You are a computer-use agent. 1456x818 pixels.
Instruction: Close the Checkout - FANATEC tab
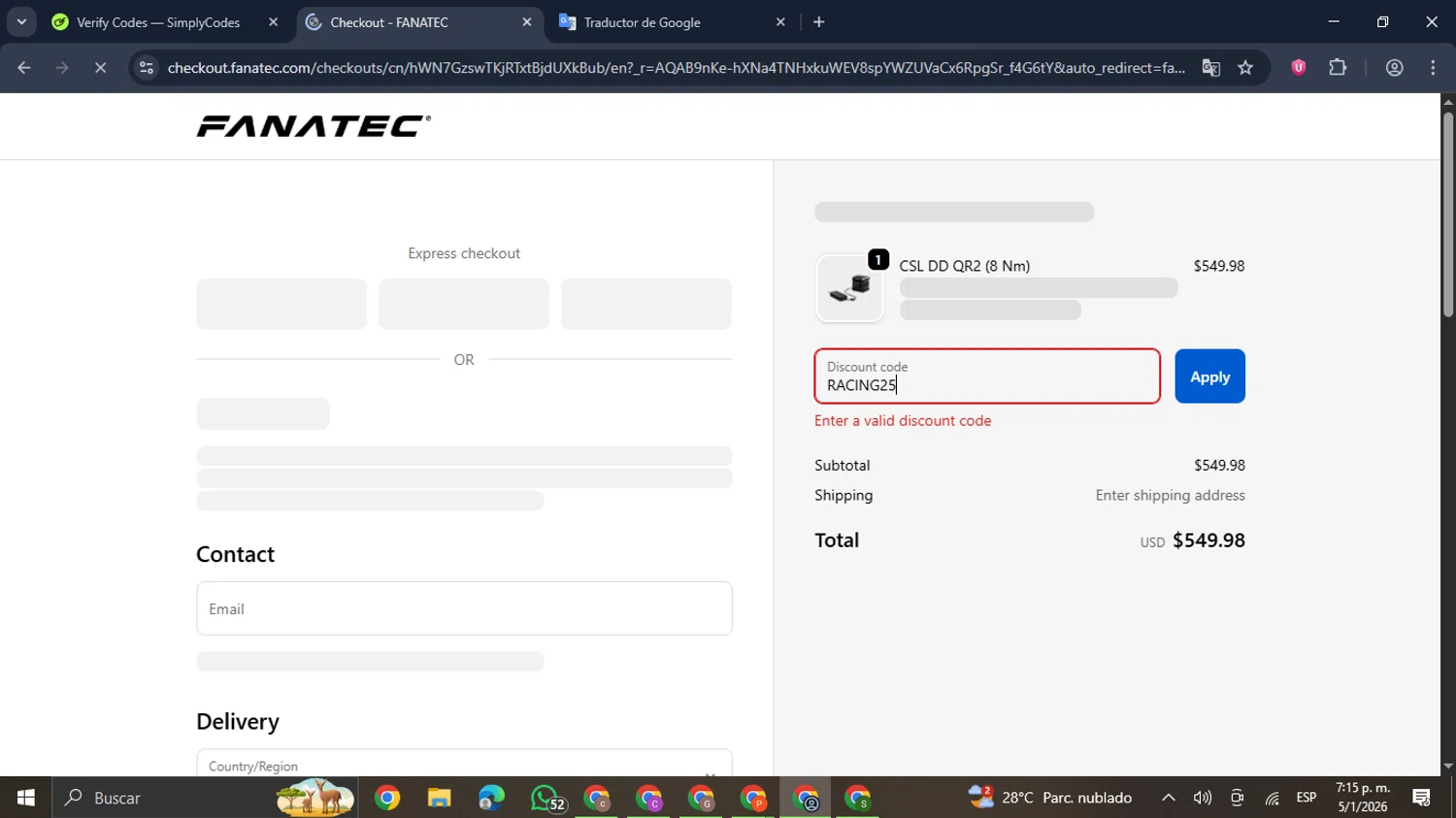pos(527,22)
